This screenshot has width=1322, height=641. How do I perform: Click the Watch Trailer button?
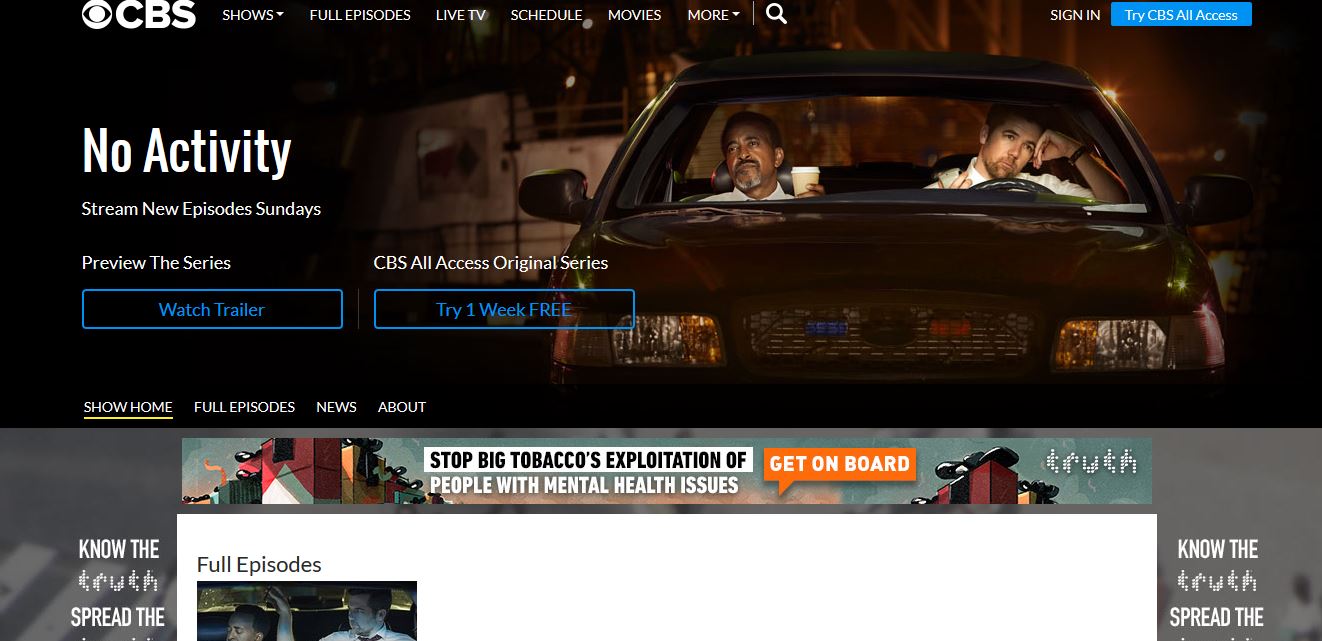click(212, 309)
